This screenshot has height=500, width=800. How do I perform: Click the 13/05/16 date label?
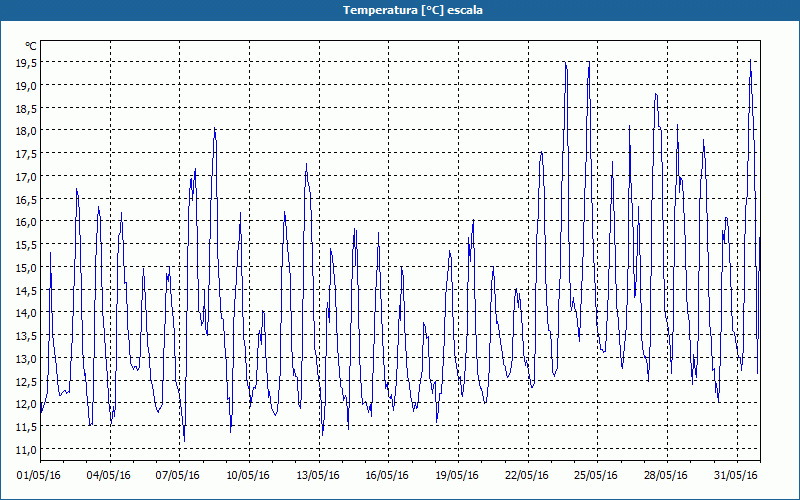click(317, 475)
